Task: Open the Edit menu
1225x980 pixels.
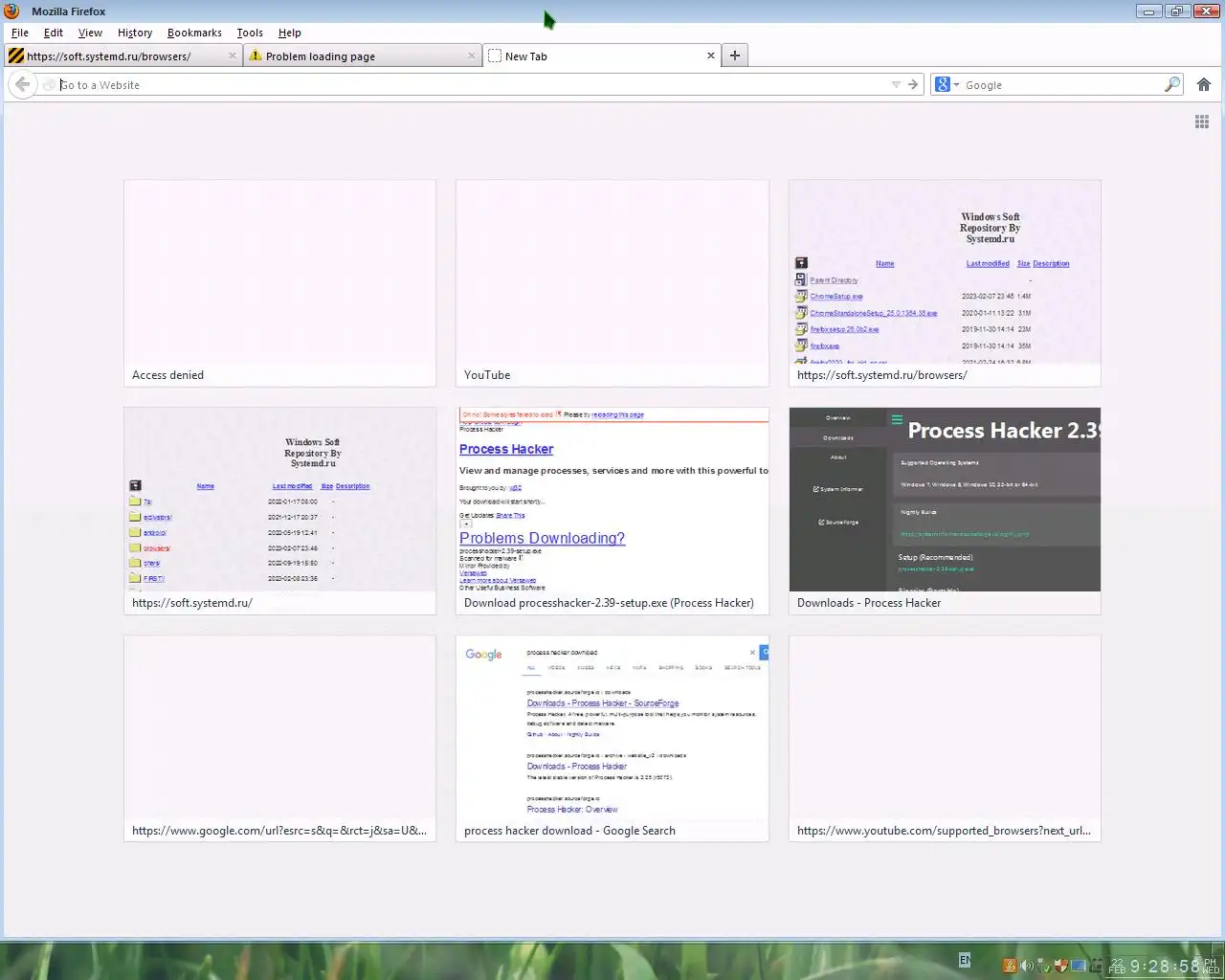Action: (x=54, y=33)
